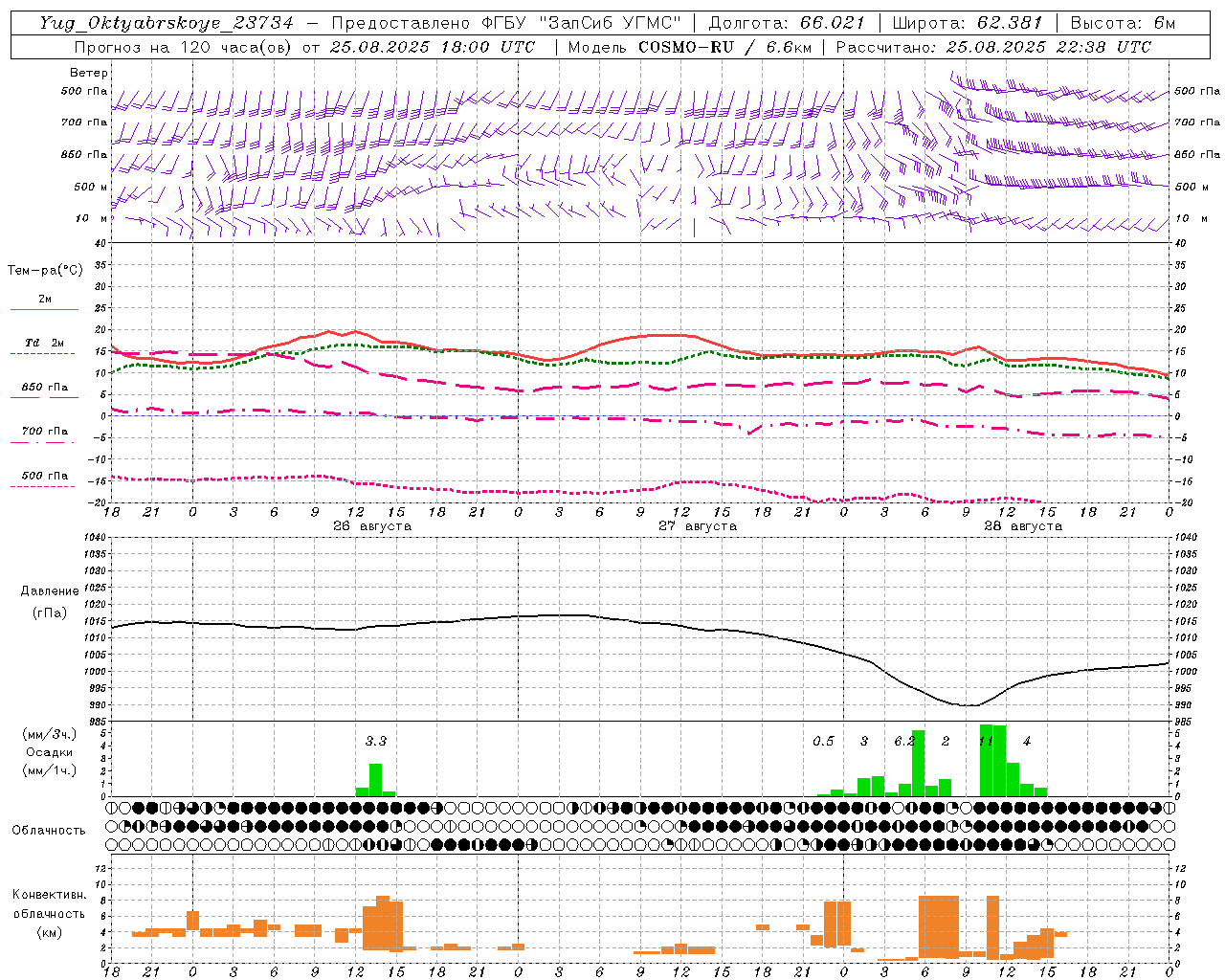Click the Давление panel label
Viewport: 1225px width, 980px height.
[x=50, y=591]
